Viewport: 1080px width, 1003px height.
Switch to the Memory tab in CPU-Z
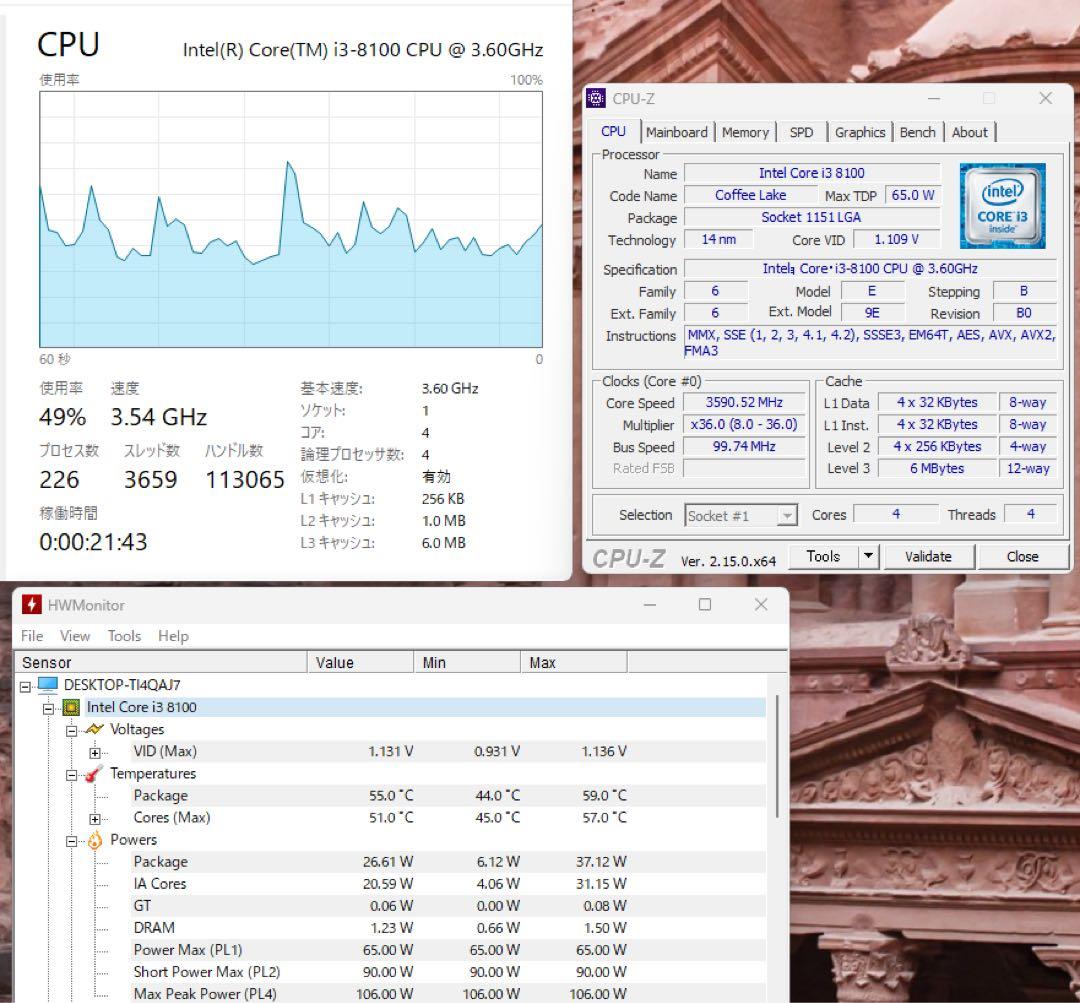pyautogui.click(x=745, y=131)
